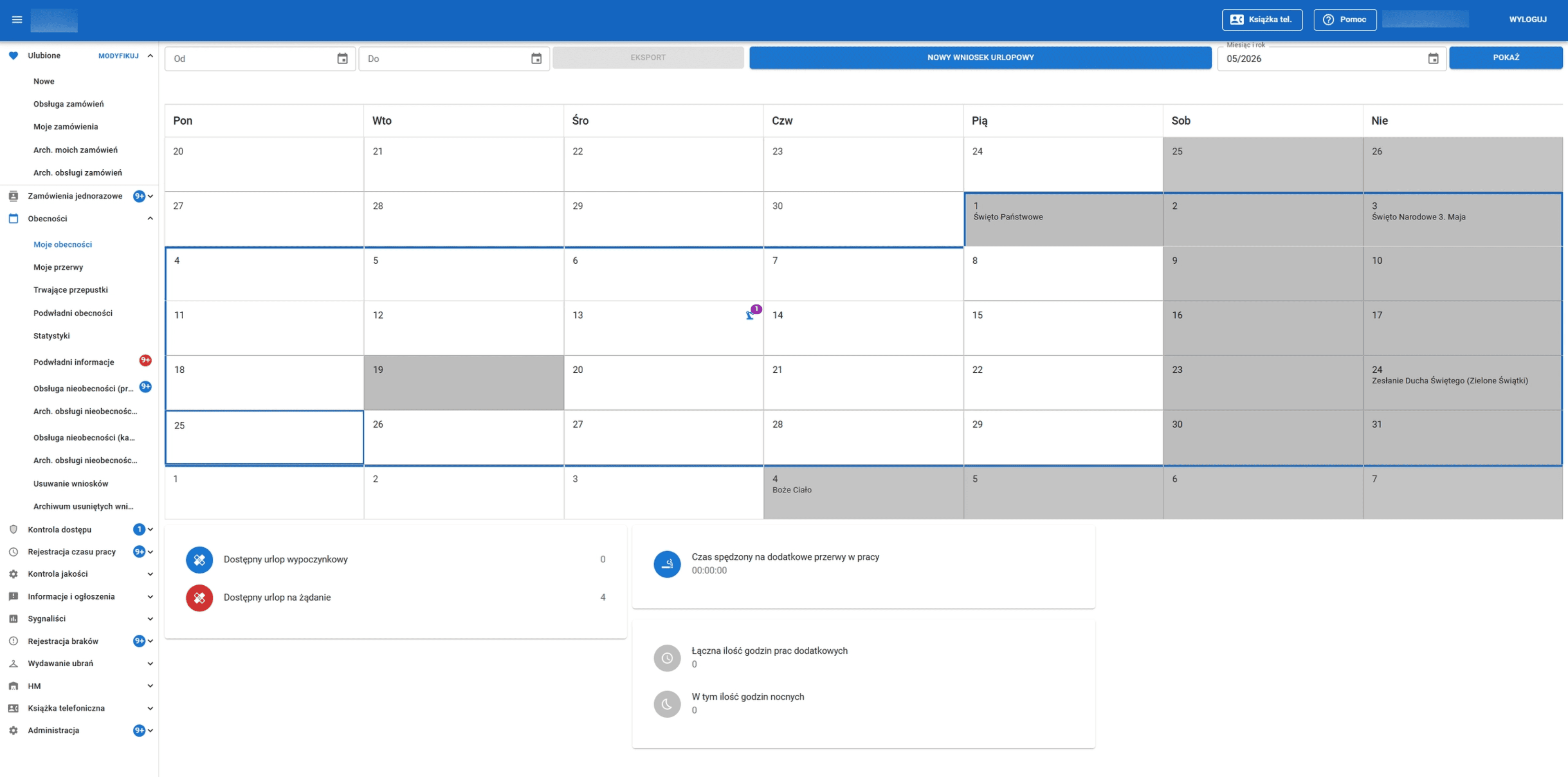The height and width of the screenshot is (777, 1568).
Task: Click the blue Dostępny urlop wypoczynkowy icon
Action: (200, 560)
